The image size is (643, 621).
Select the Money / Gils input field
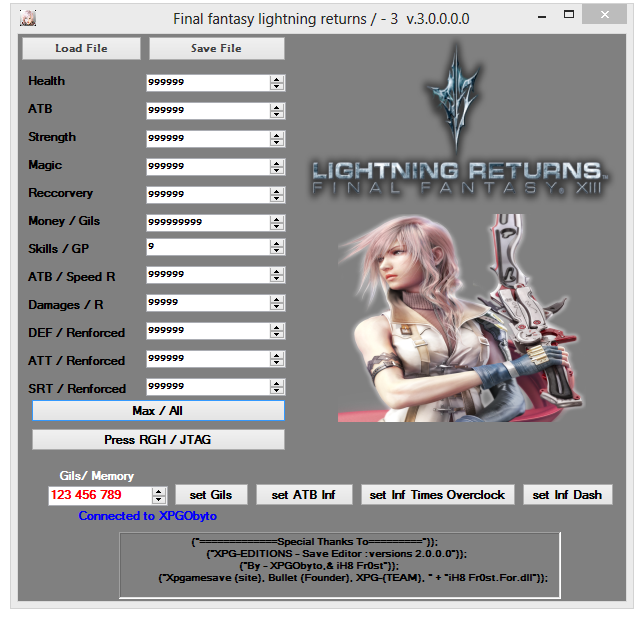click(207, 222)
